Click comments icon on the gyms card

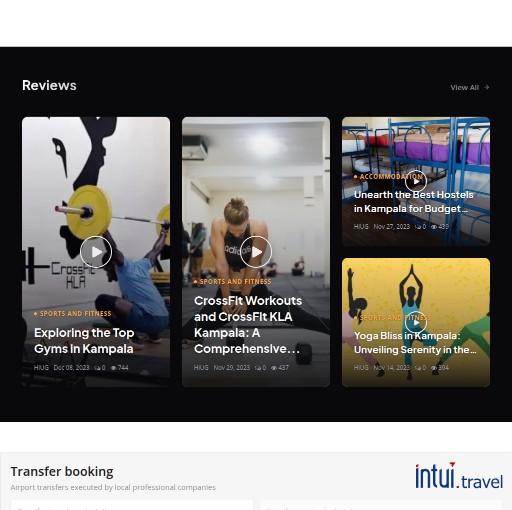pos(97,368)
